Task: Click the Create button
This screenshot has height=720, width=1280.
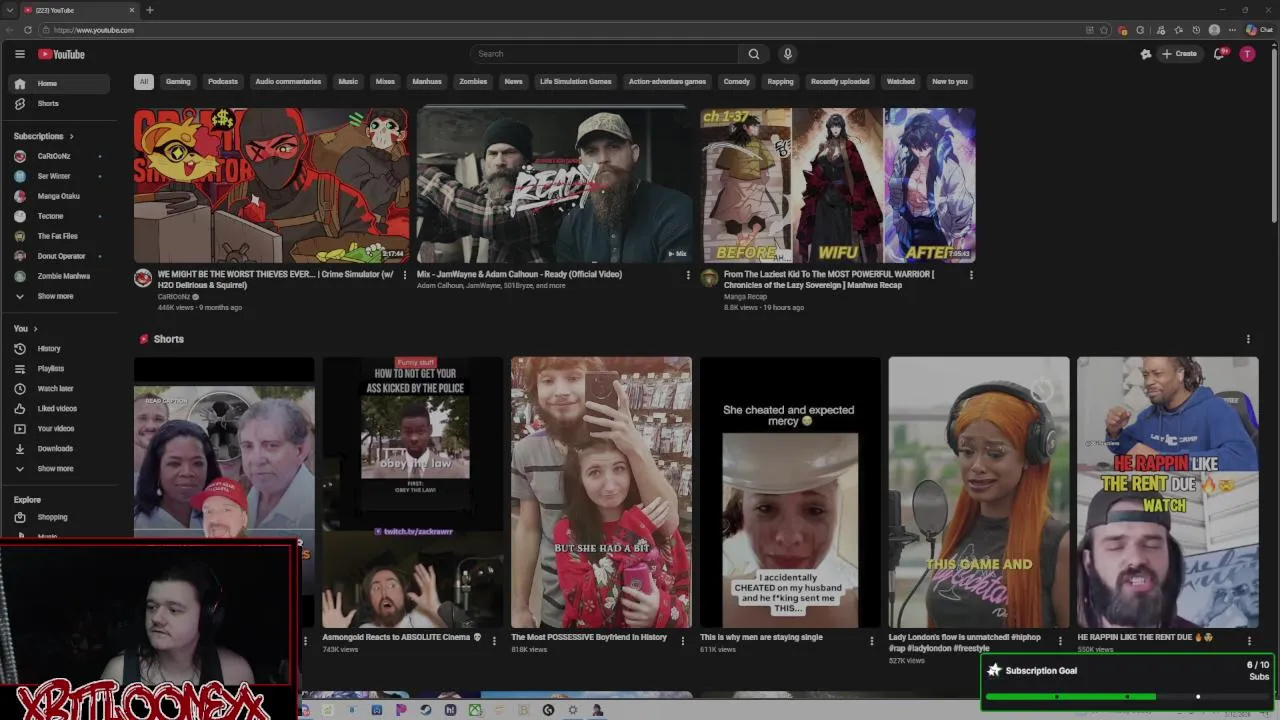Action: [1179, 54]
